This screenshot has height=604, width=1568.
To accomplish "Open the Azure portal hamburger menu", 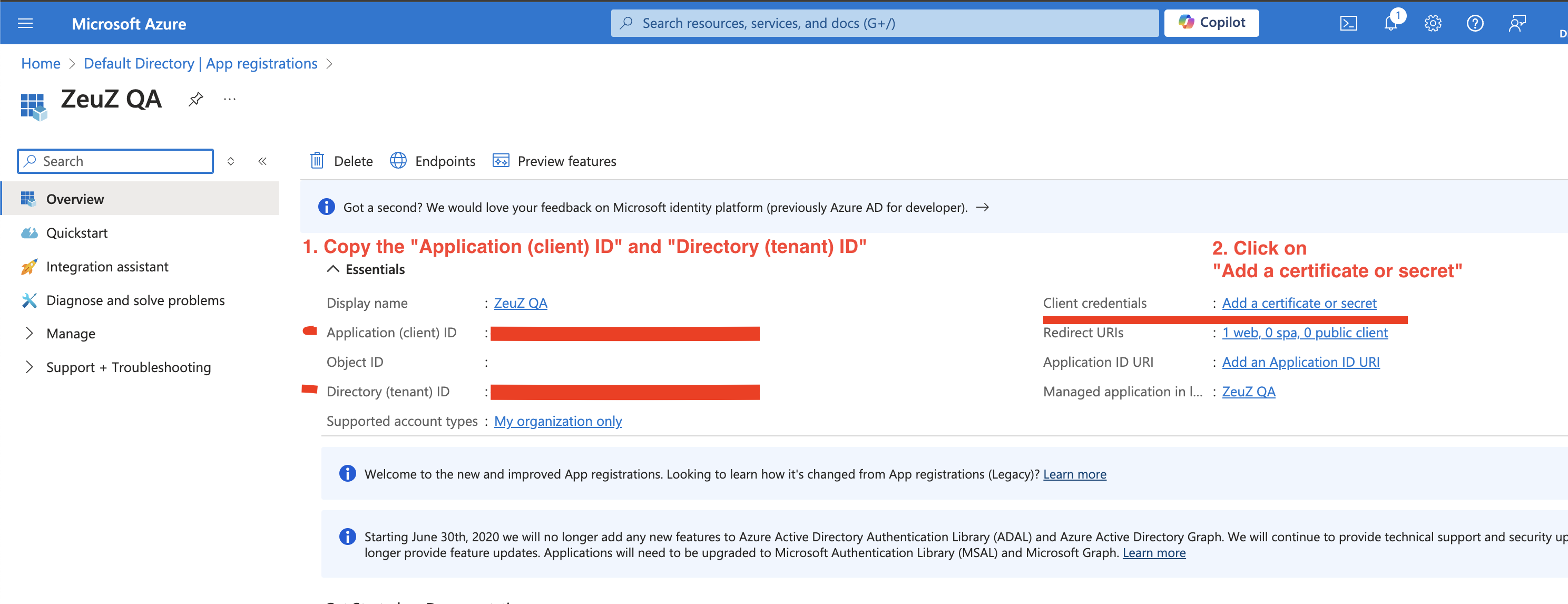I will click(25, 24).
